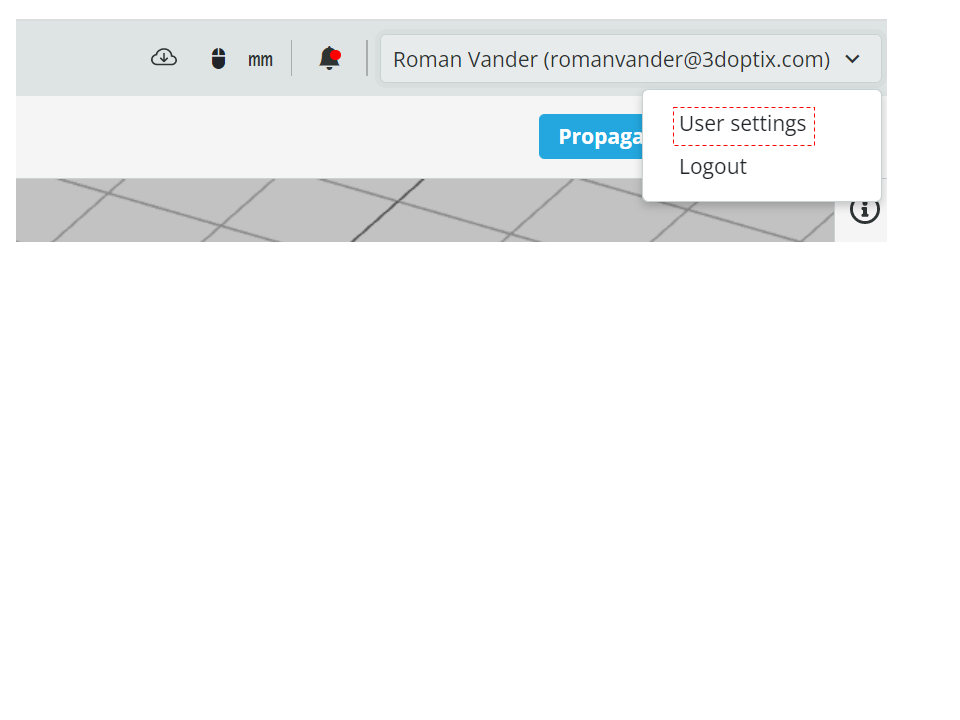Click the dark grid axis line
Viewport: 960px width, 720px height.
[x=388, y=210]
